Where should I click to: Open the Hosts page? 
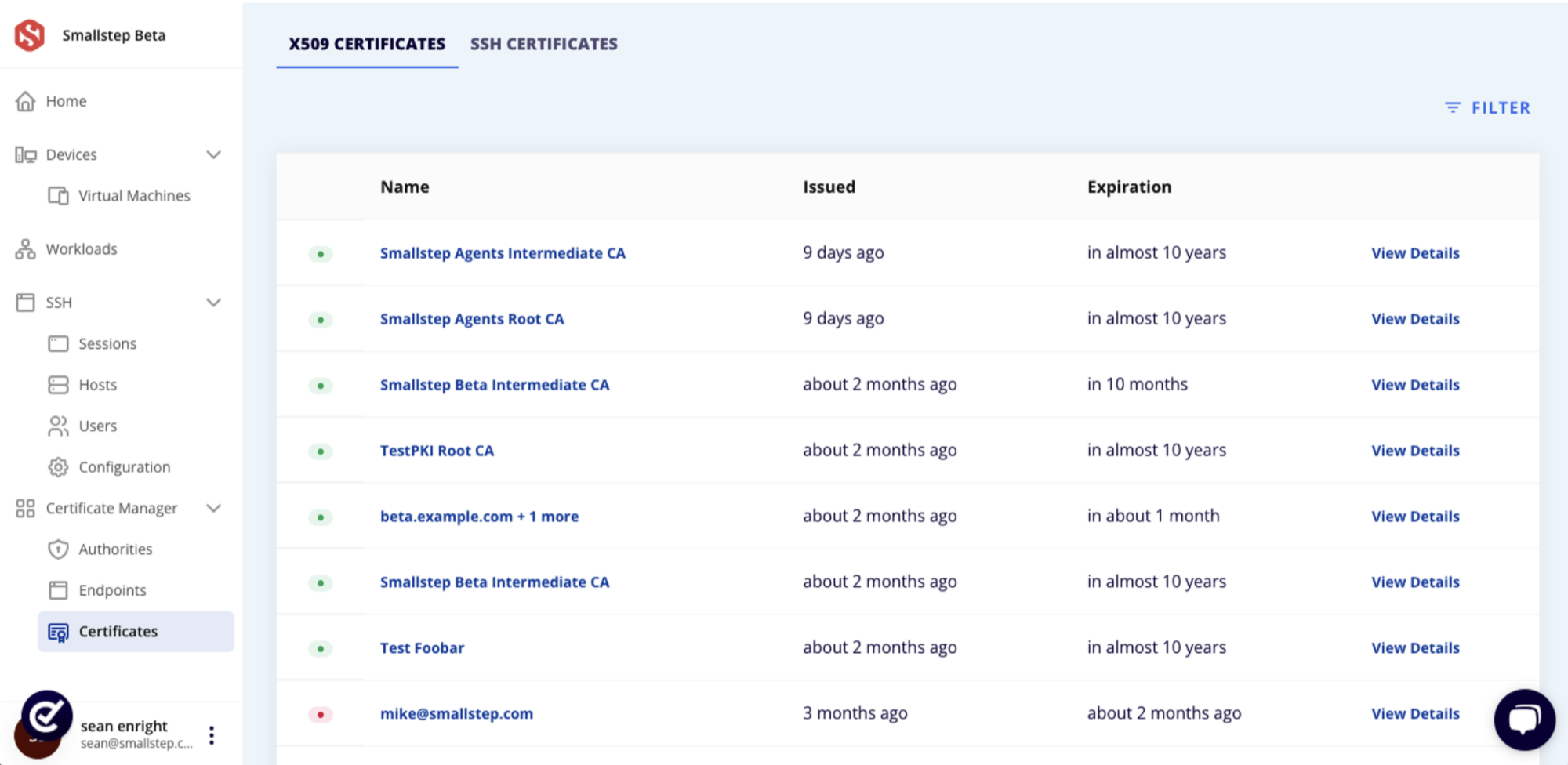tap(97, 385)
